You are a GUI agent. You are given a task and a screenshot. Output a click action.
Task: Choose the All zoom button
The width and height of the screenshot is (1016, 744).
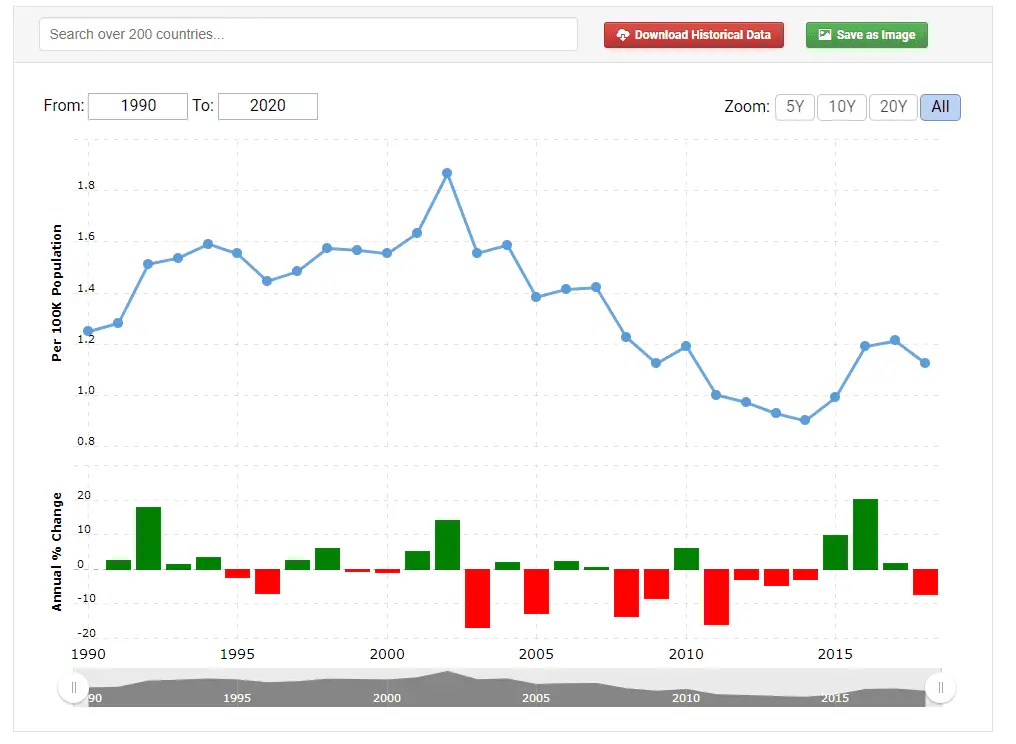tap(940, 107)
